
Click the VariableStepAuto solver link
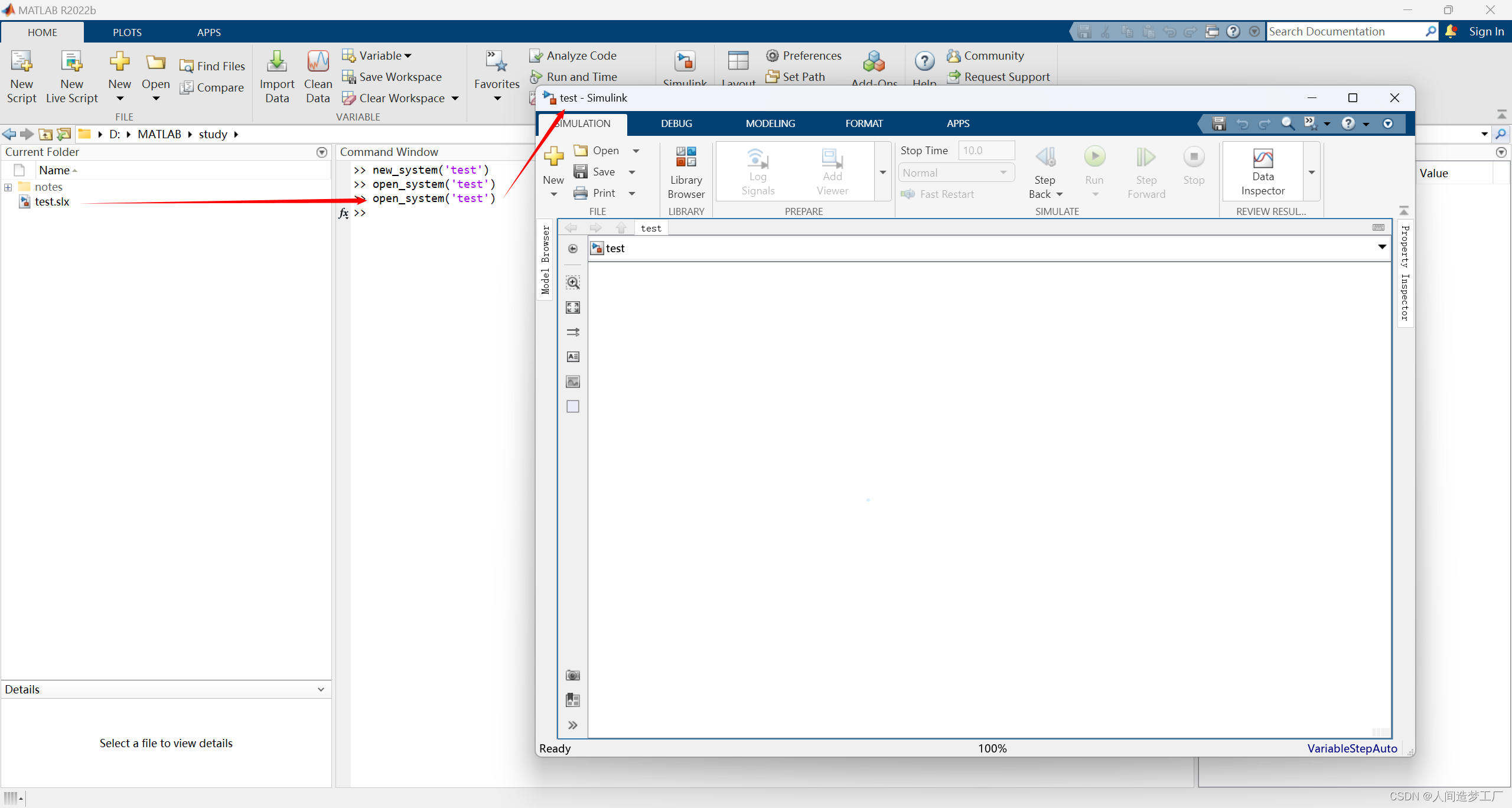pos(1351,748)
